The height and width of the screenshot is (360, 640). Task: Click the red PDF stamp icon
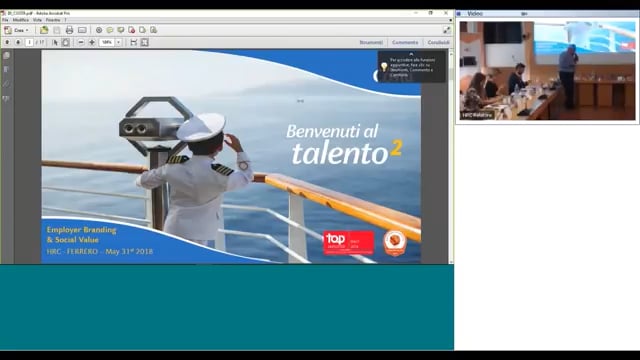(131, 30)
